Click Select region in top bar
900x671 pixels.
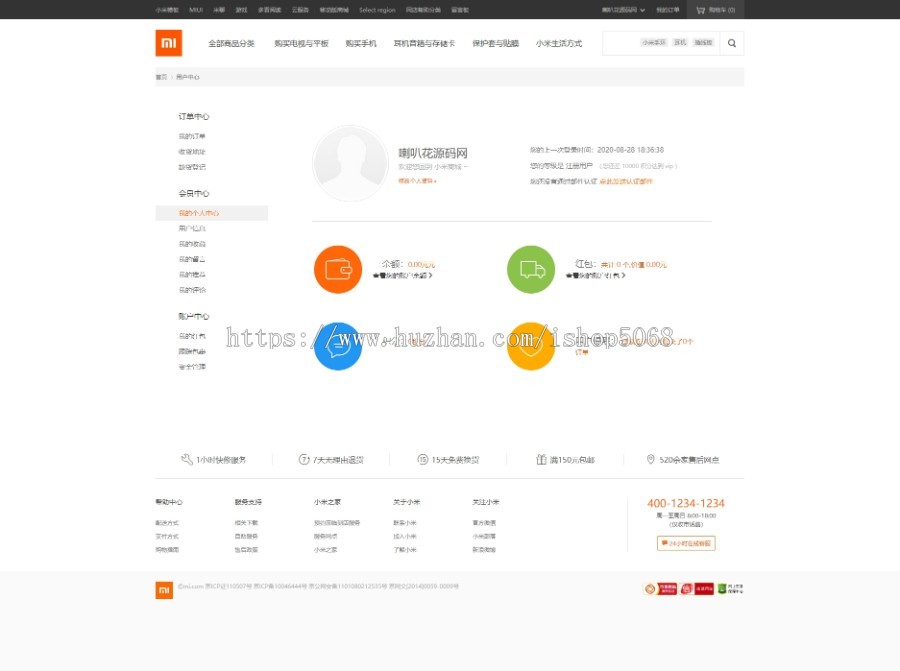point(377,10)
